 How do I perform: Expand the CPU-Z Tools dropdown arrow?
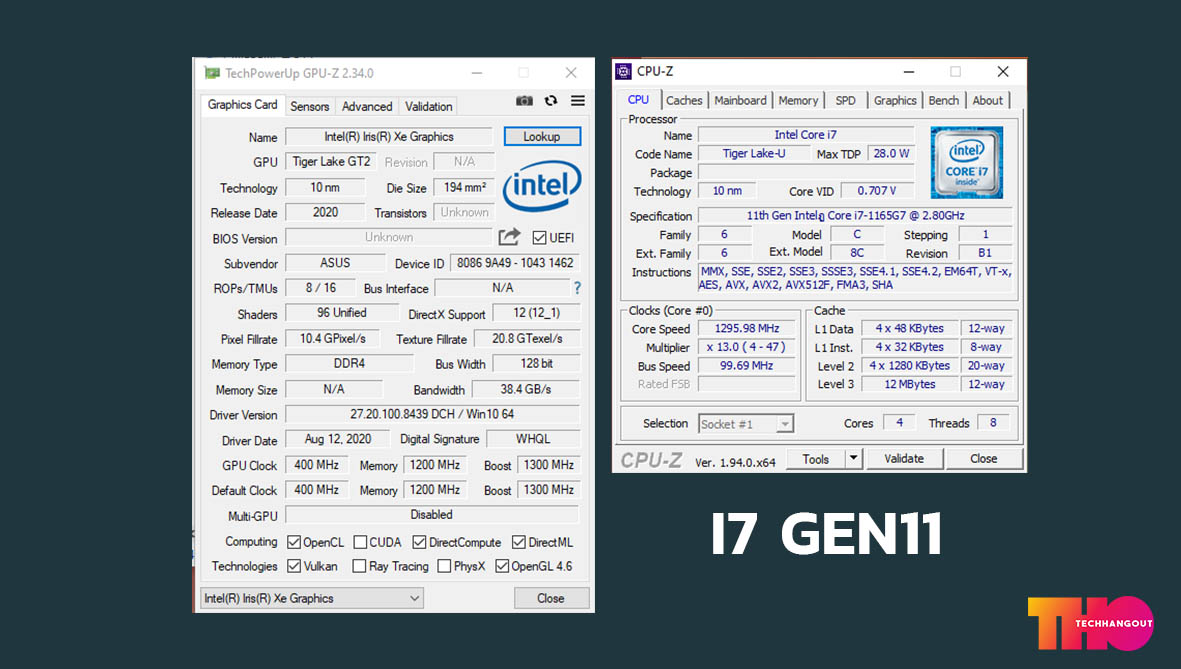[x=853, y=458]
